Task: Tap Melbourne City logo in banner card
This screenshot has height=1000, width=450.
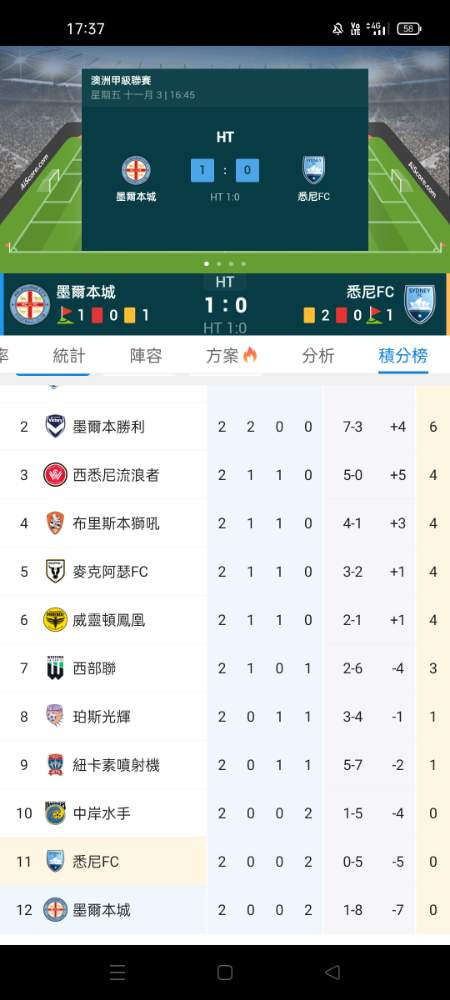Action: [x=136, y=170]
